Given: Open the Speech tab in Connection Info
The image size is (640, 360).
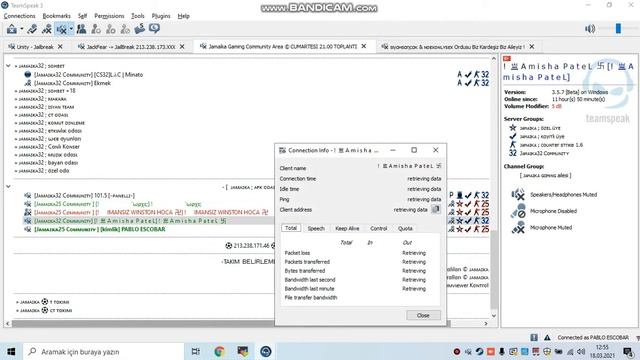Looking at the screenshot, I should coord(316,229).
